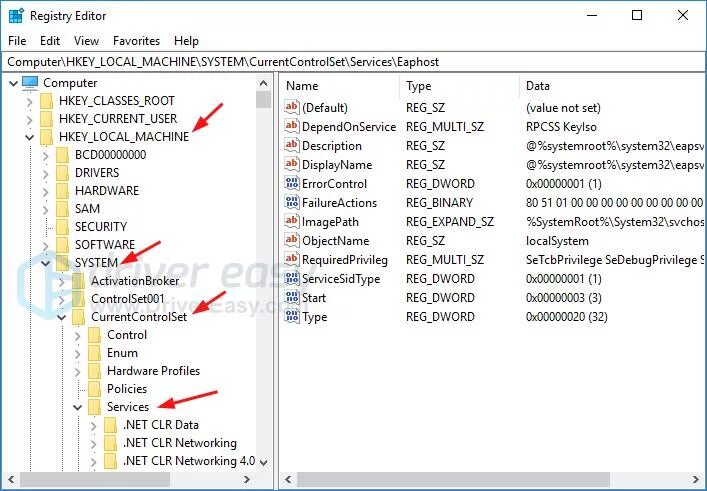Click the SECURITY folder icon
Viewport: 707px width, 491px height.
click(62, 227)
